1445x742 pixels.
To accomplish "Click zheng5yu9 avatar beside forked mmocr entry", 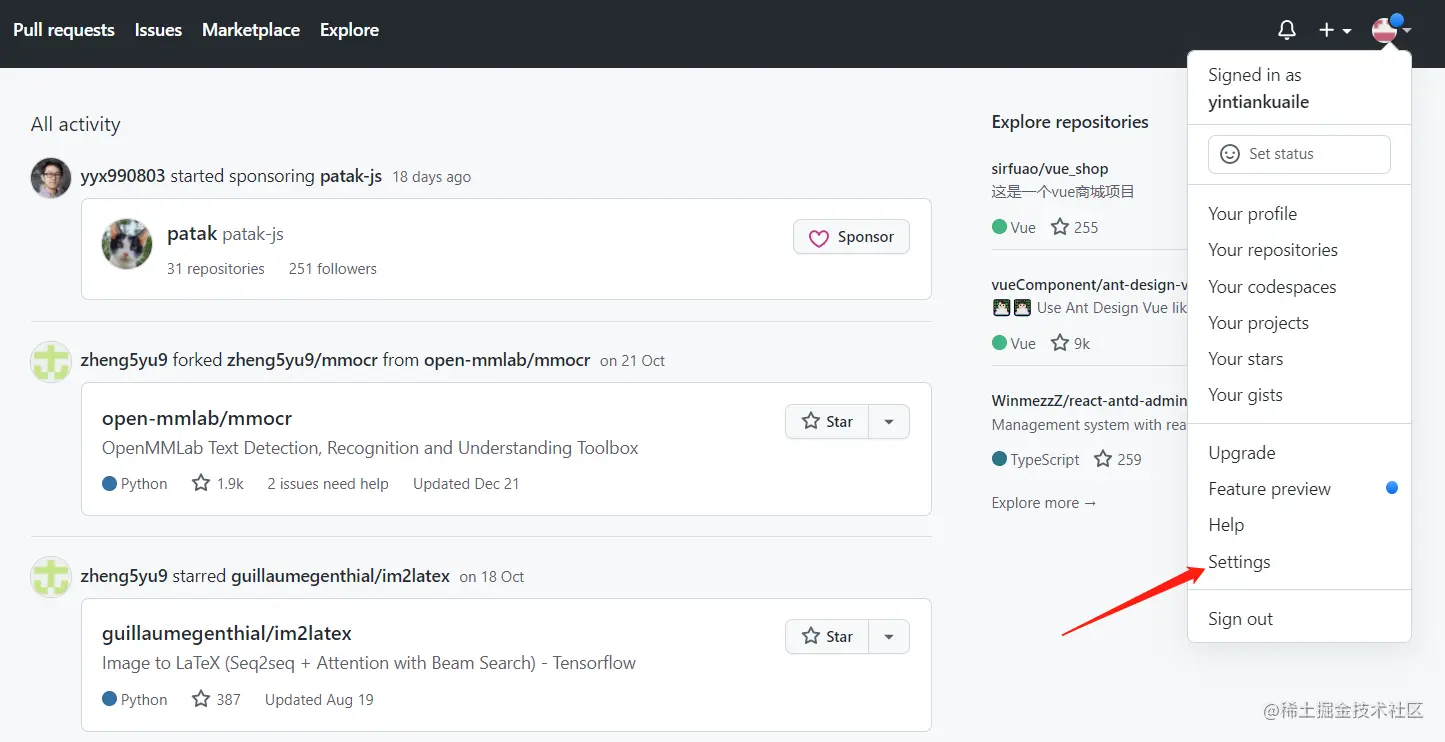I will tap(51, 361).
